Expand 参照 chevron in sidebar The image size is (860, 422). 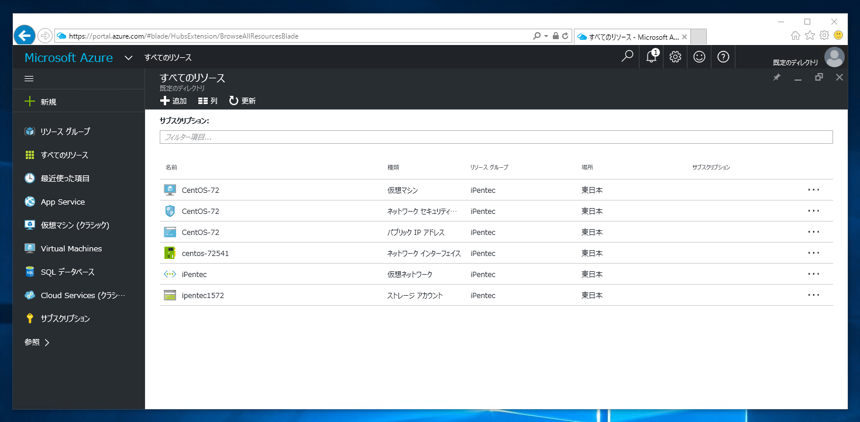coord(47,342)
